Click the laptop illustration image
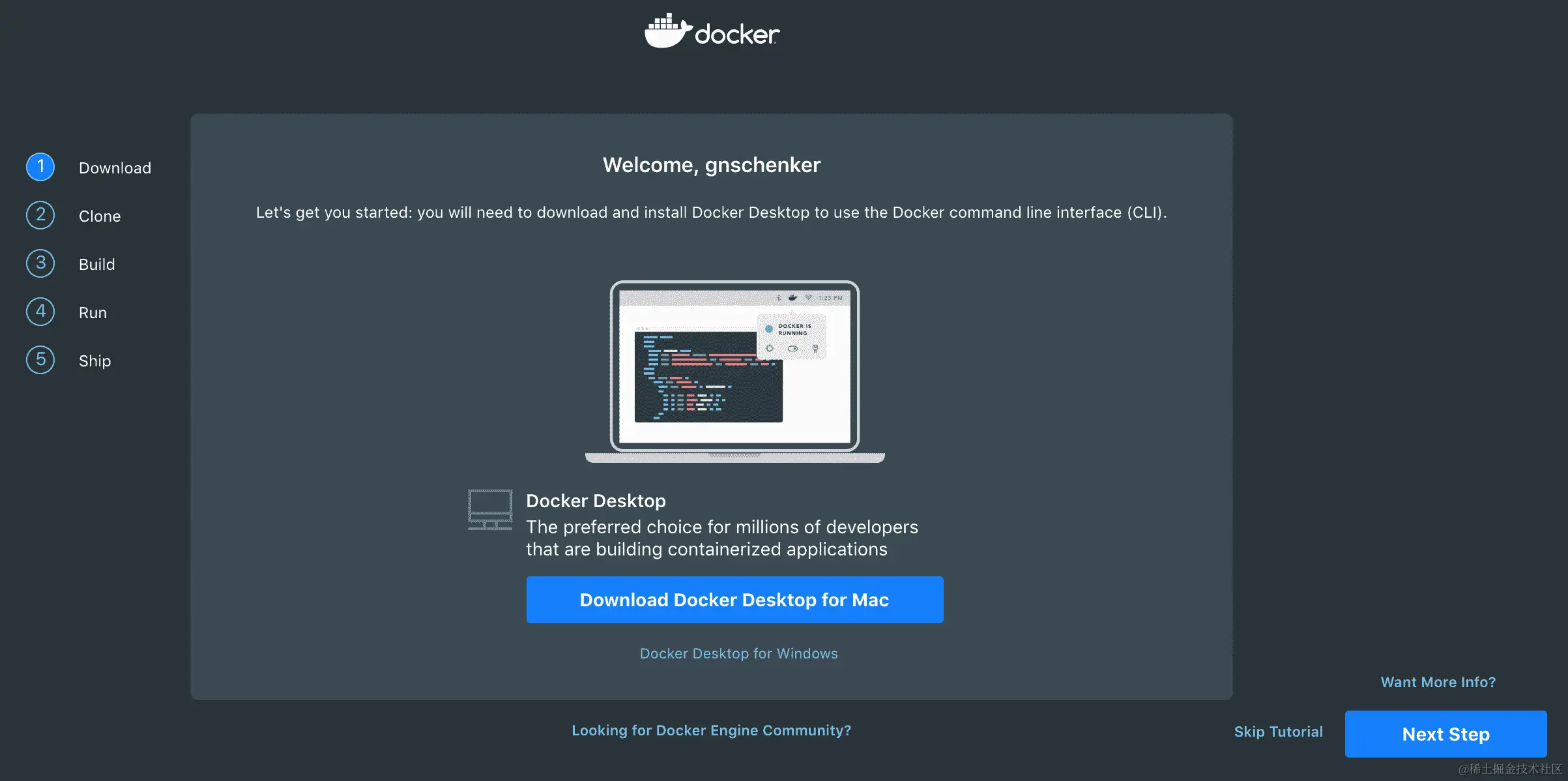1568x781 pixels. (734, 372)
